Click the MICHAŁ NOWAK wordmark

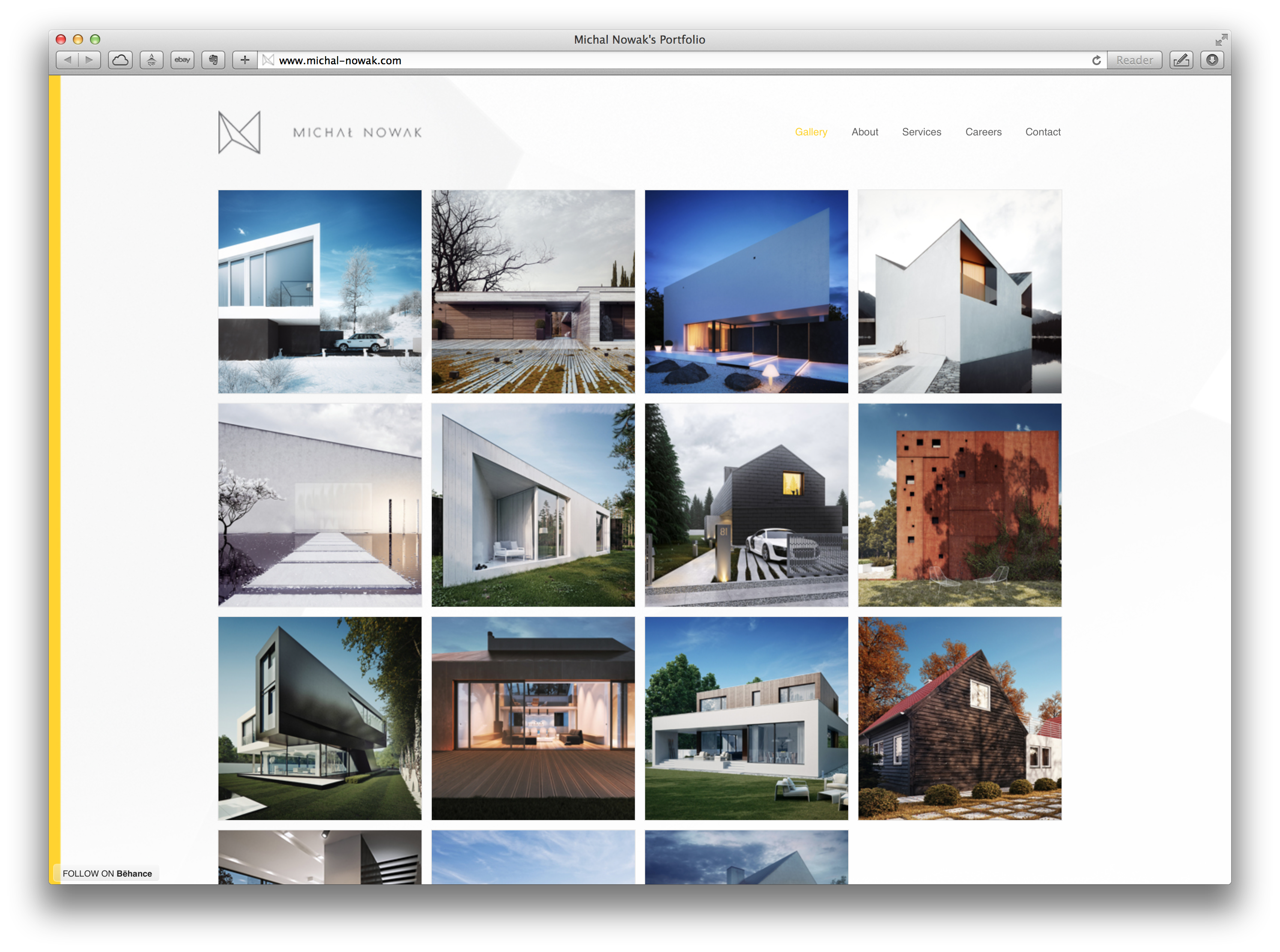(x=358, y=133)
